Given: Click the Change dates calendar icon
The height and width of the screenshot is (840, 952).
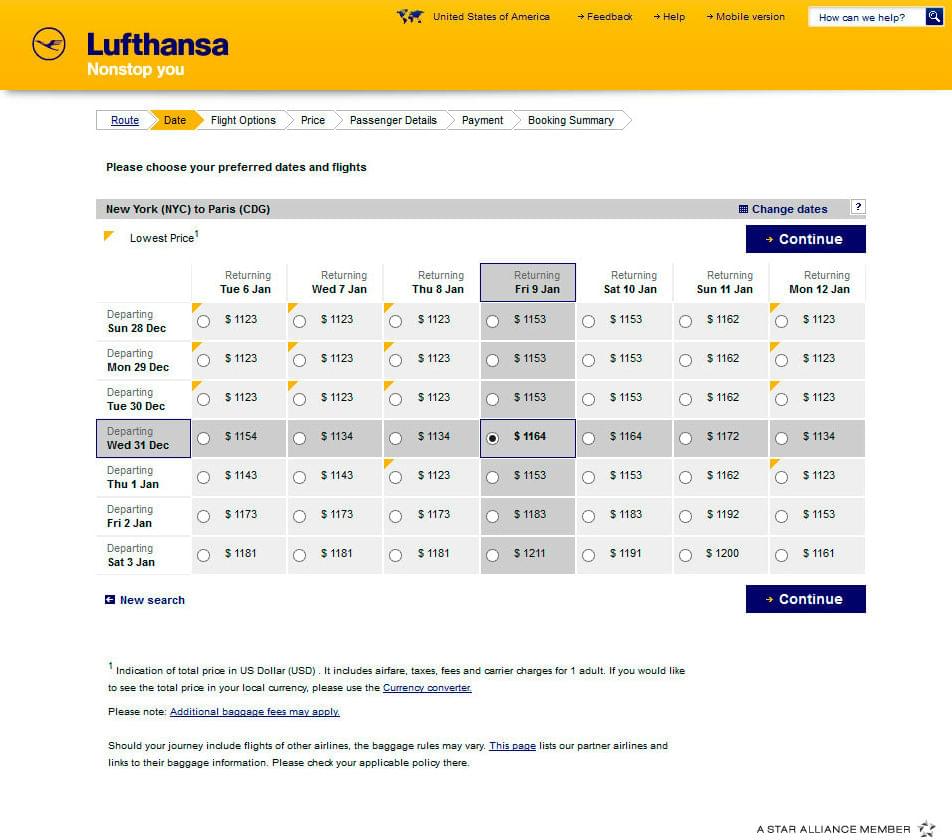Looking at the screenshot, I should (x=743, y=209).
